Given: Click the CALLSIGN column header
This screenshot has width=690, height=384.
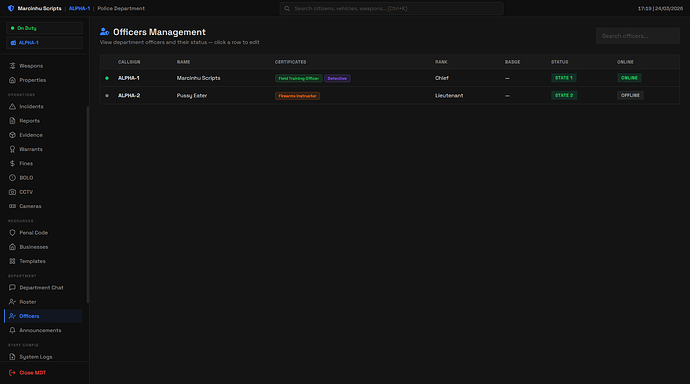Looking at the screenshot, I should pyautogui.click(x=129, y=62).
